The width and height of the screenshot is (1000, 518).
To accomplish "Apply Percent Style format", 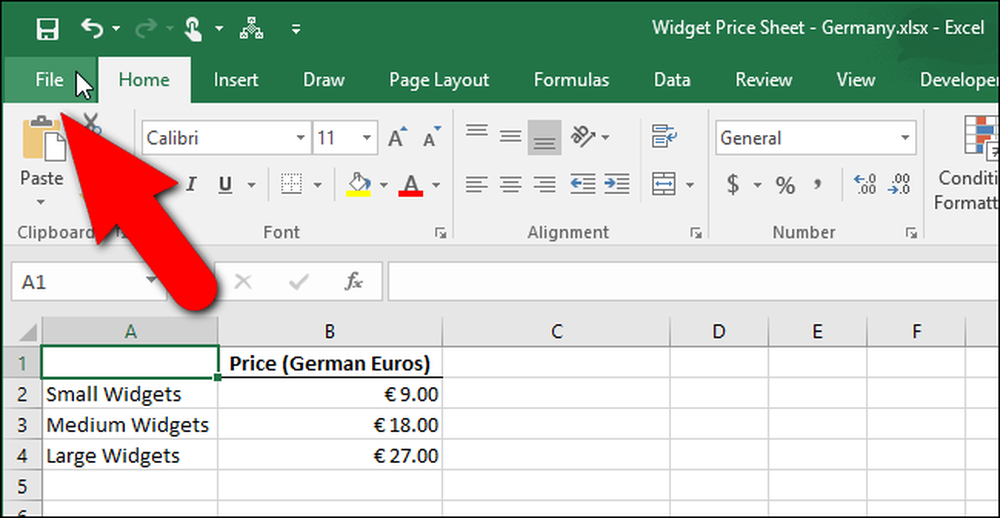I will pos(785,185).
